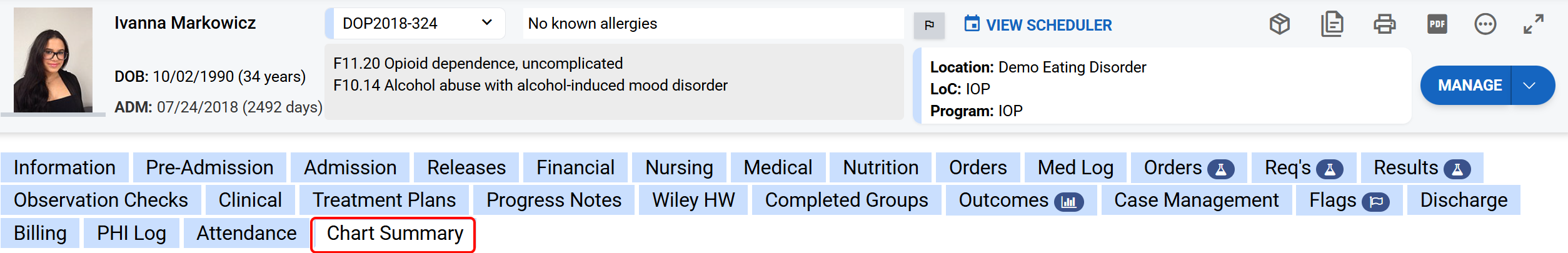Viewport: 1568px width, 253px height.
Task: Click the No known allergies field
Action: pos(713,24)
